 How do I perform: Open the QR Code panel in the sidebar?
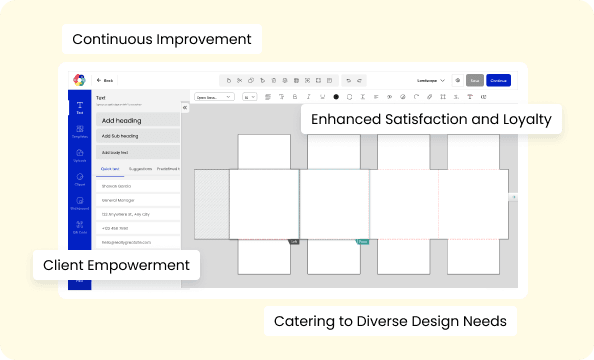pyautogui.click(x=80, y=227)
